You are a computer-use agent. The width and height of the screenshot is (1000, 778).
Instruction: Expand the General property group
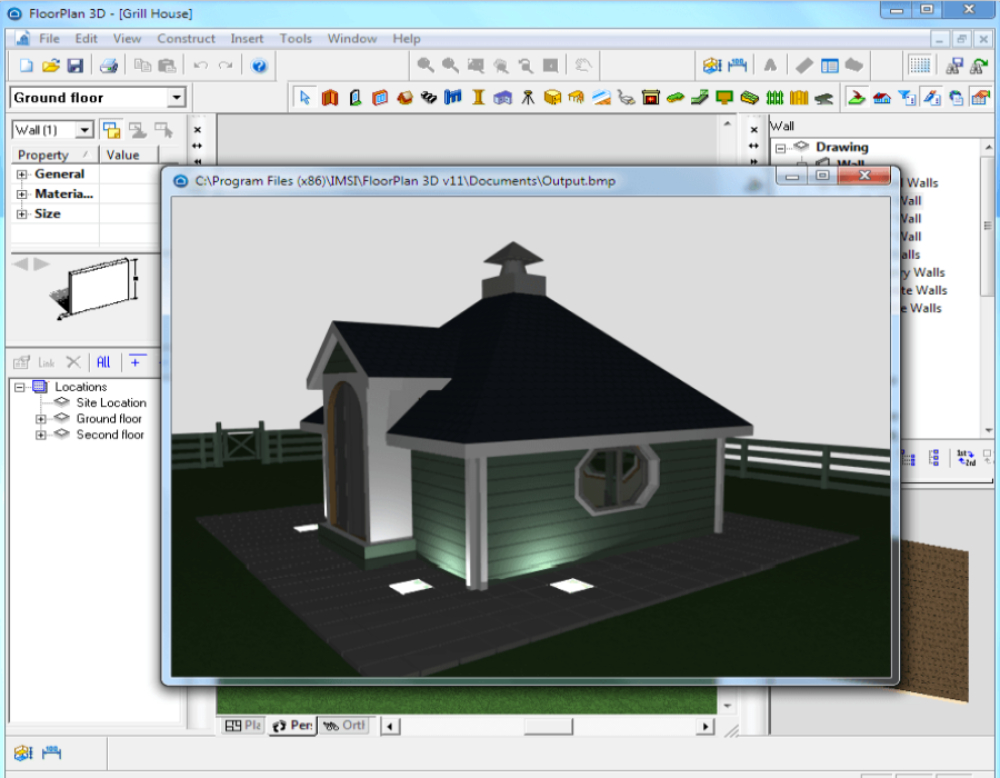point(22,174)
